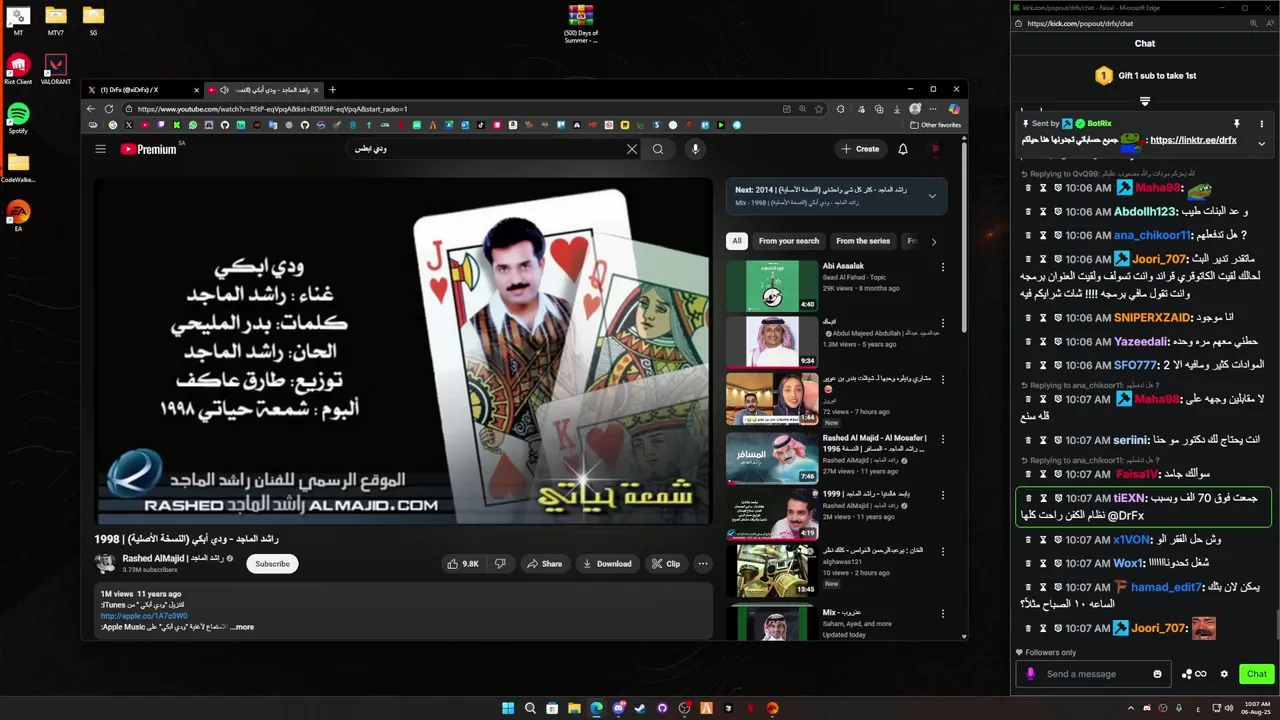Open the Abi Asaalak video thumbnail
The image size is (1280, 720).
(772, 286)
